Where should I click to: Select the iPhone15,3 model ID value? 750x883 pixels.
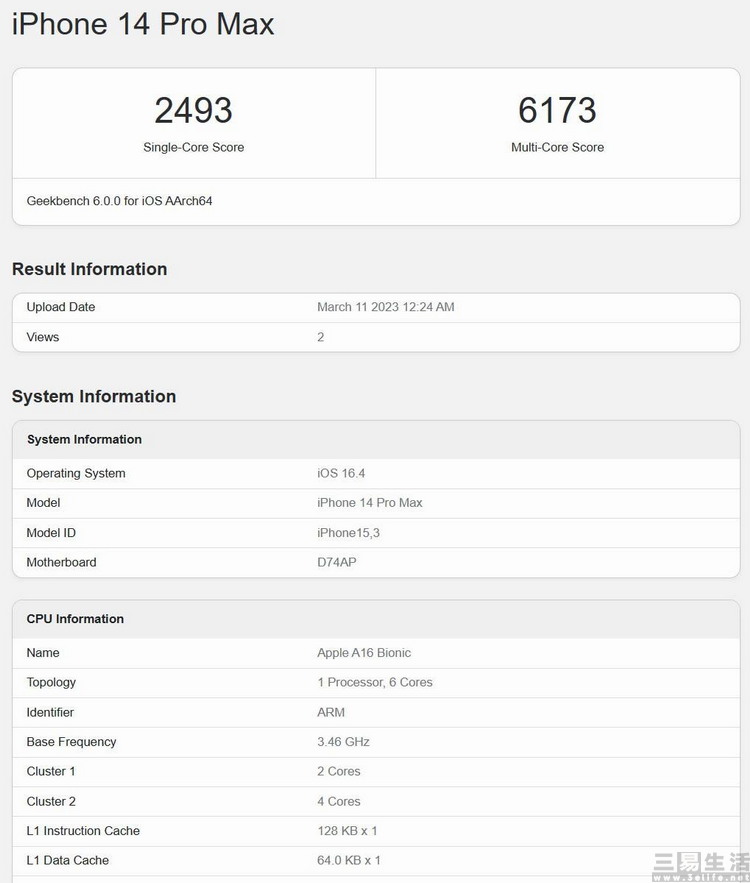coord(348,532)
